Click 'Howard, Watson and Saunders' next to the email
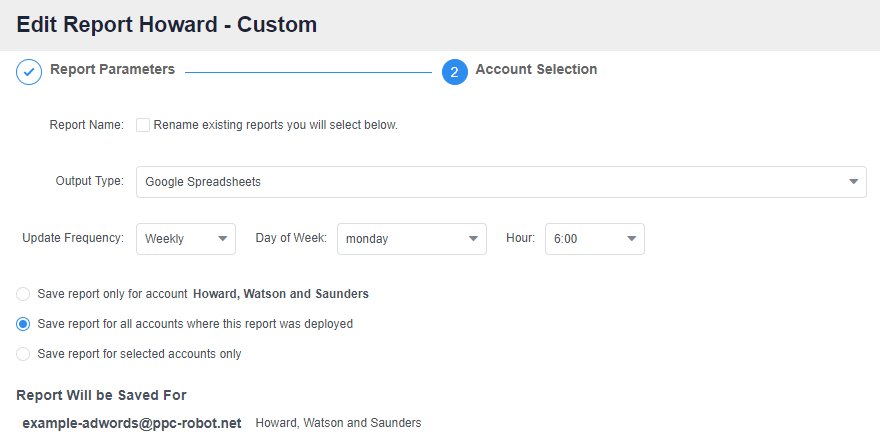The height and width of the screenshot is (440, 880). tap(338, 423)
